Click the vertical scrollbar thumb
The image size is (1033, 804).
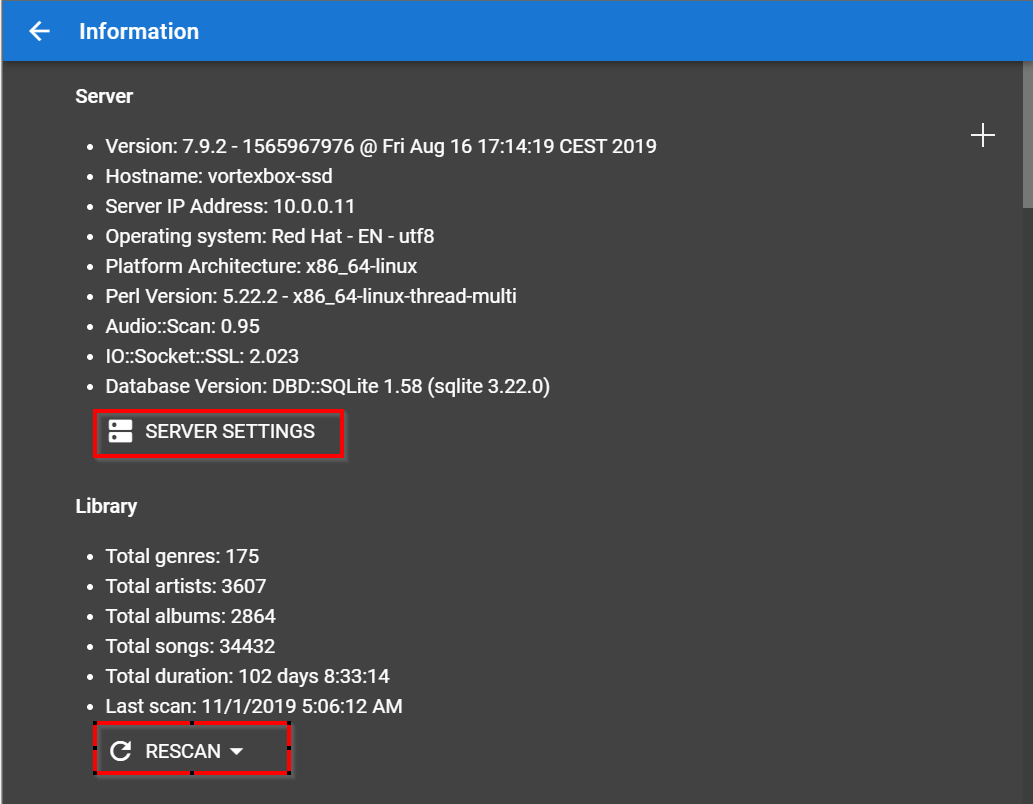(x=1027, y=135)
